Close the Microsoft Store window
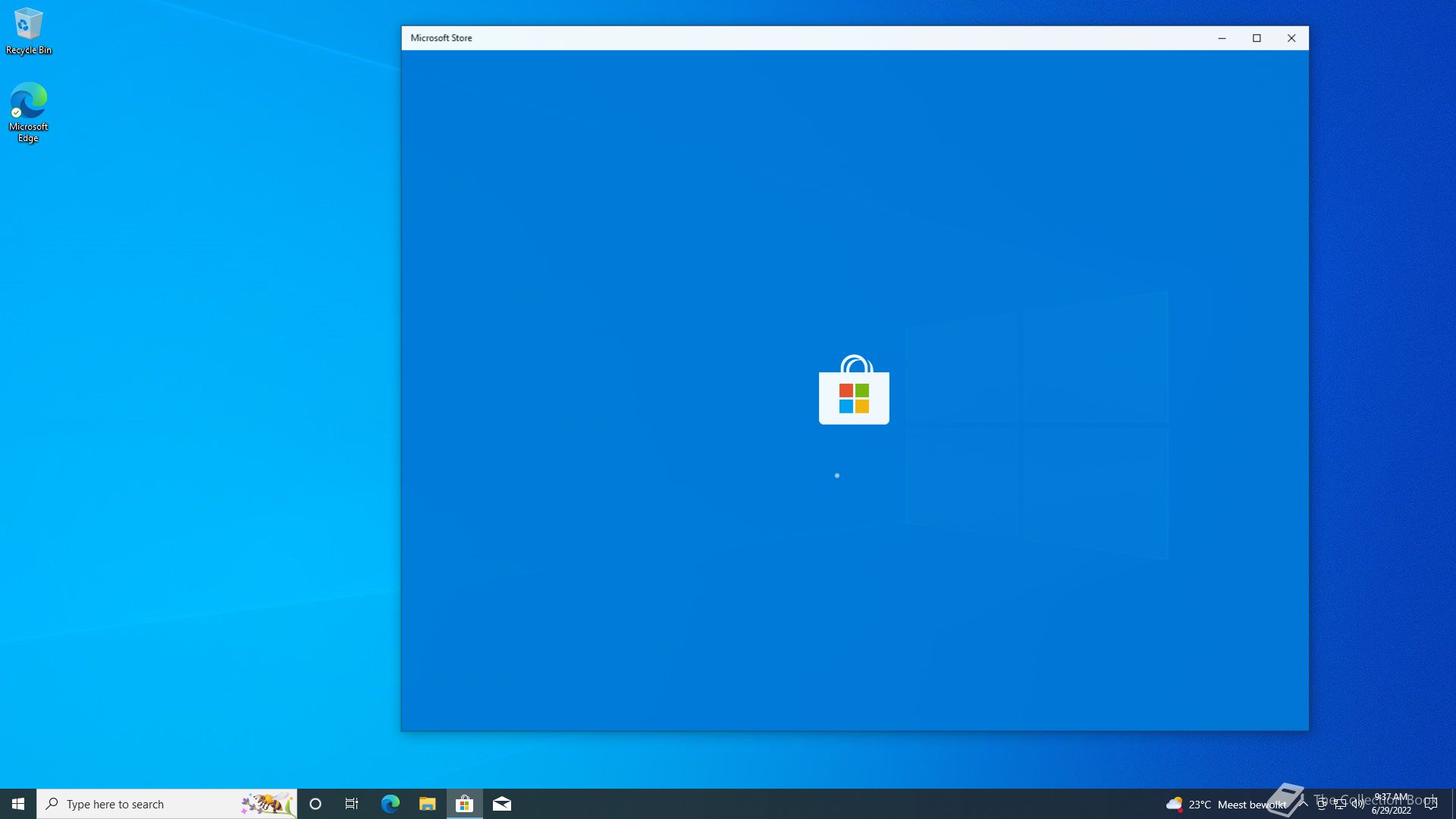Screen dimensions: 1456x819 1291,38
